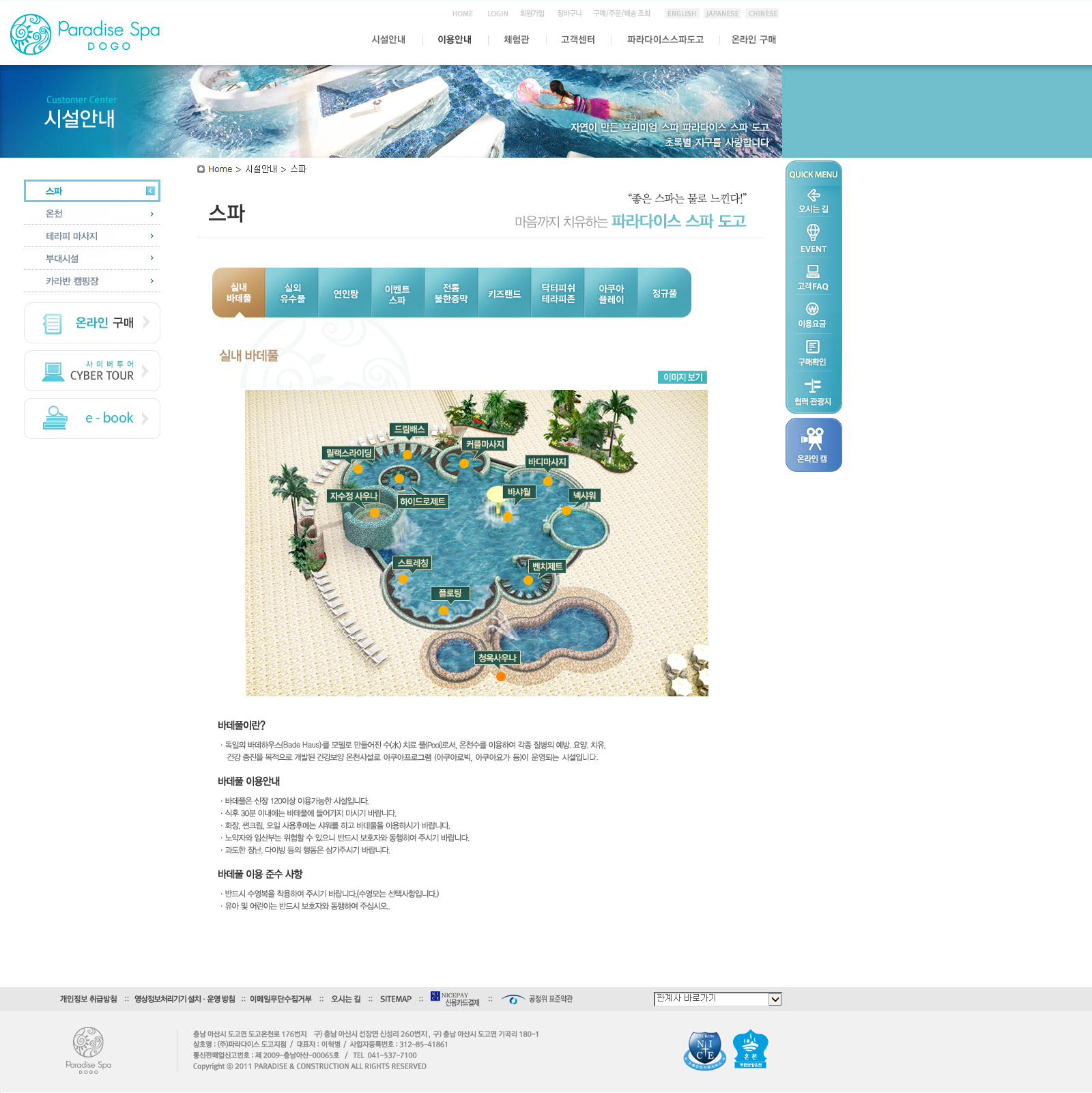Image resolution: width=1092 pixels, height=1093 pixels.
Task: Expand the 테라피 마사지 sidebar item
Action: pyautogui.click(x=91, y=236)
